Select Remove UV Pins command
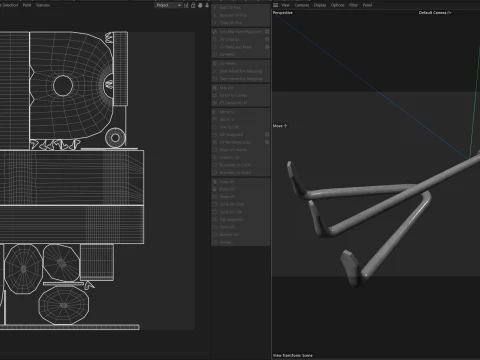Screen dimensions: 480x360 240,15
